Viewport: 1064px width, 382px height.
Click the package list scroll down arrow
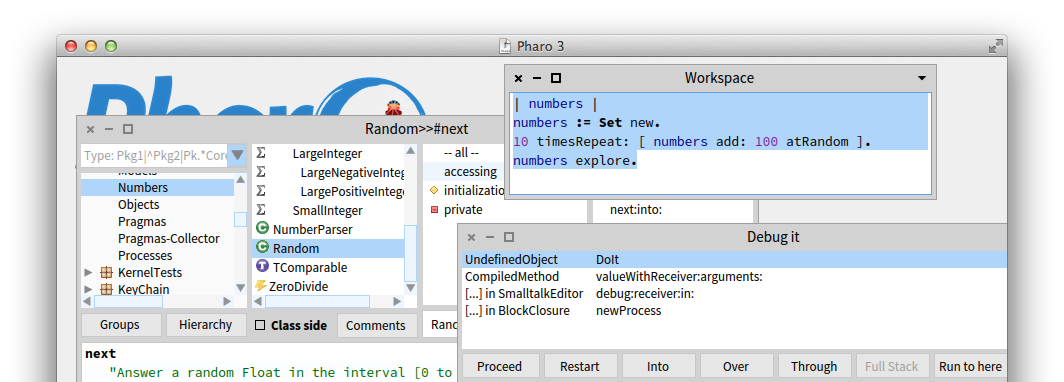240,288
